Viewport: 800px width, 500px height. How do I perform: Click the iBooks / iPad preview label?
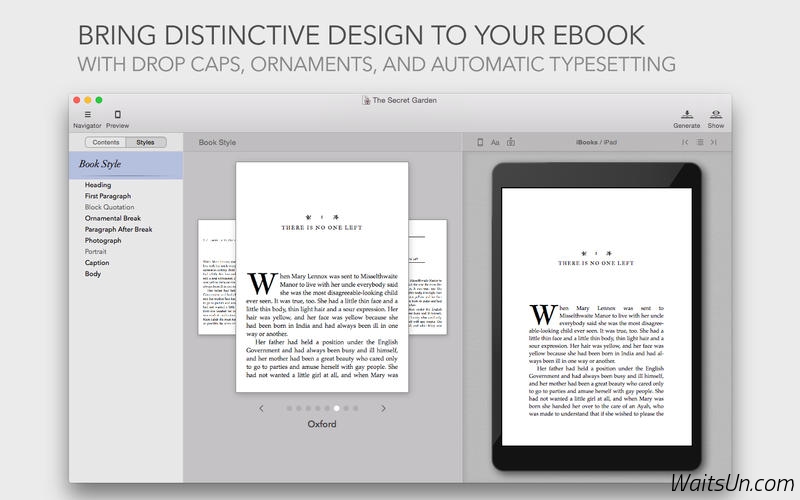[x=596, y=142]
